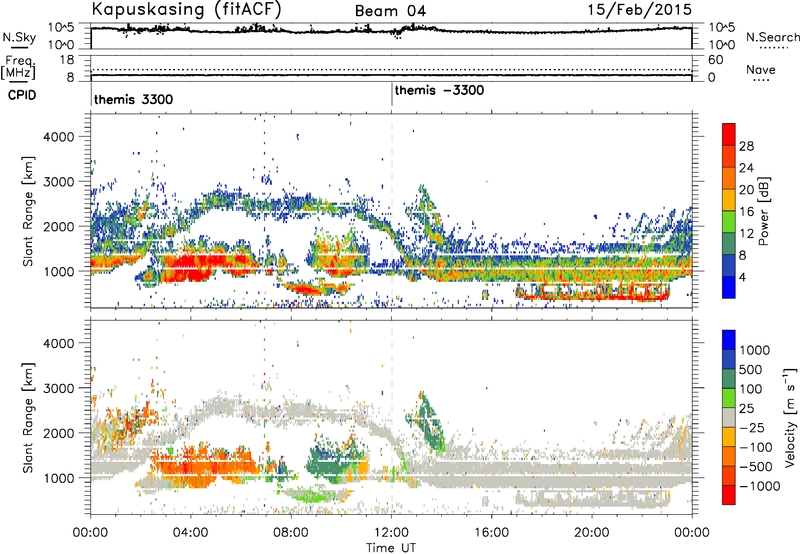Click the 24 label on power color bar

click(x=746, y=168)
